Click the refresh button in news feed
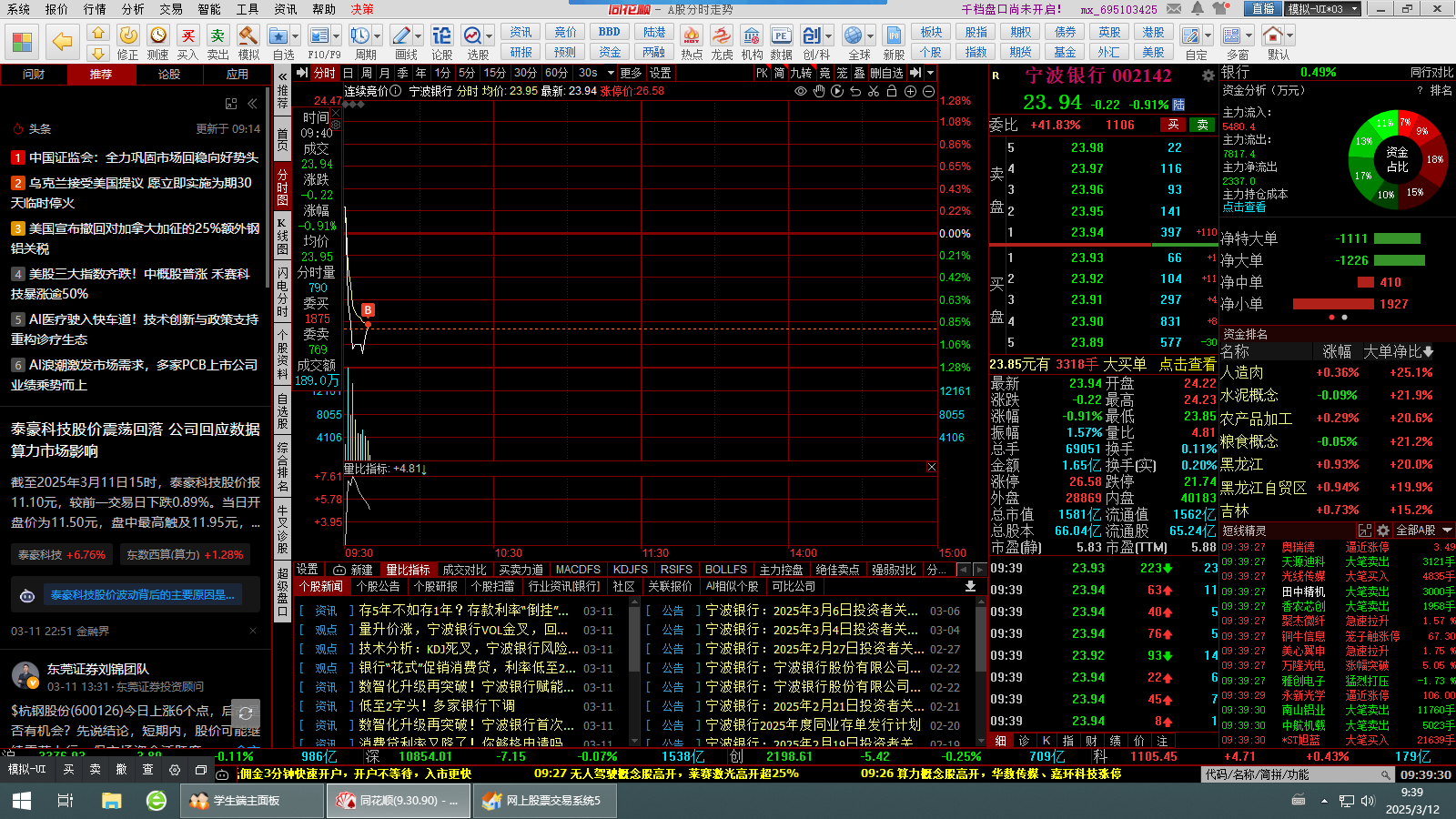1456x819 pixels. (x=245, y=714)
